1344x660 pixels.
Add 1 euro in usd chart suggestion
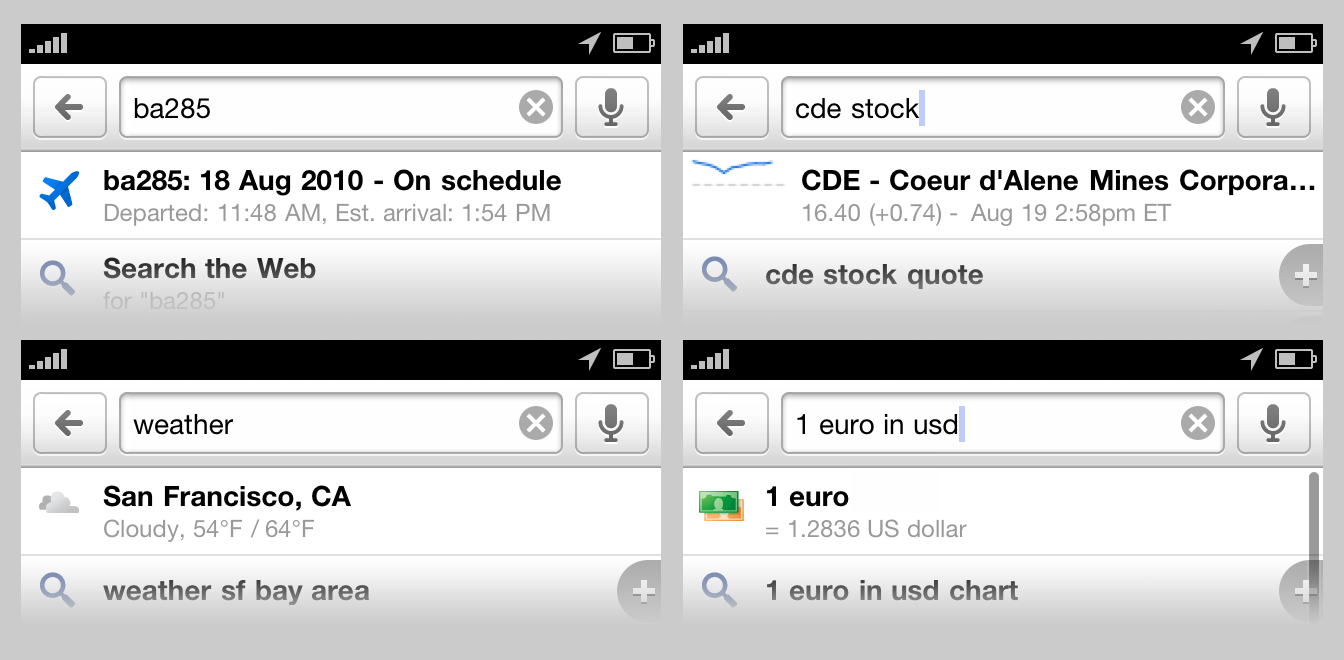1303,591
